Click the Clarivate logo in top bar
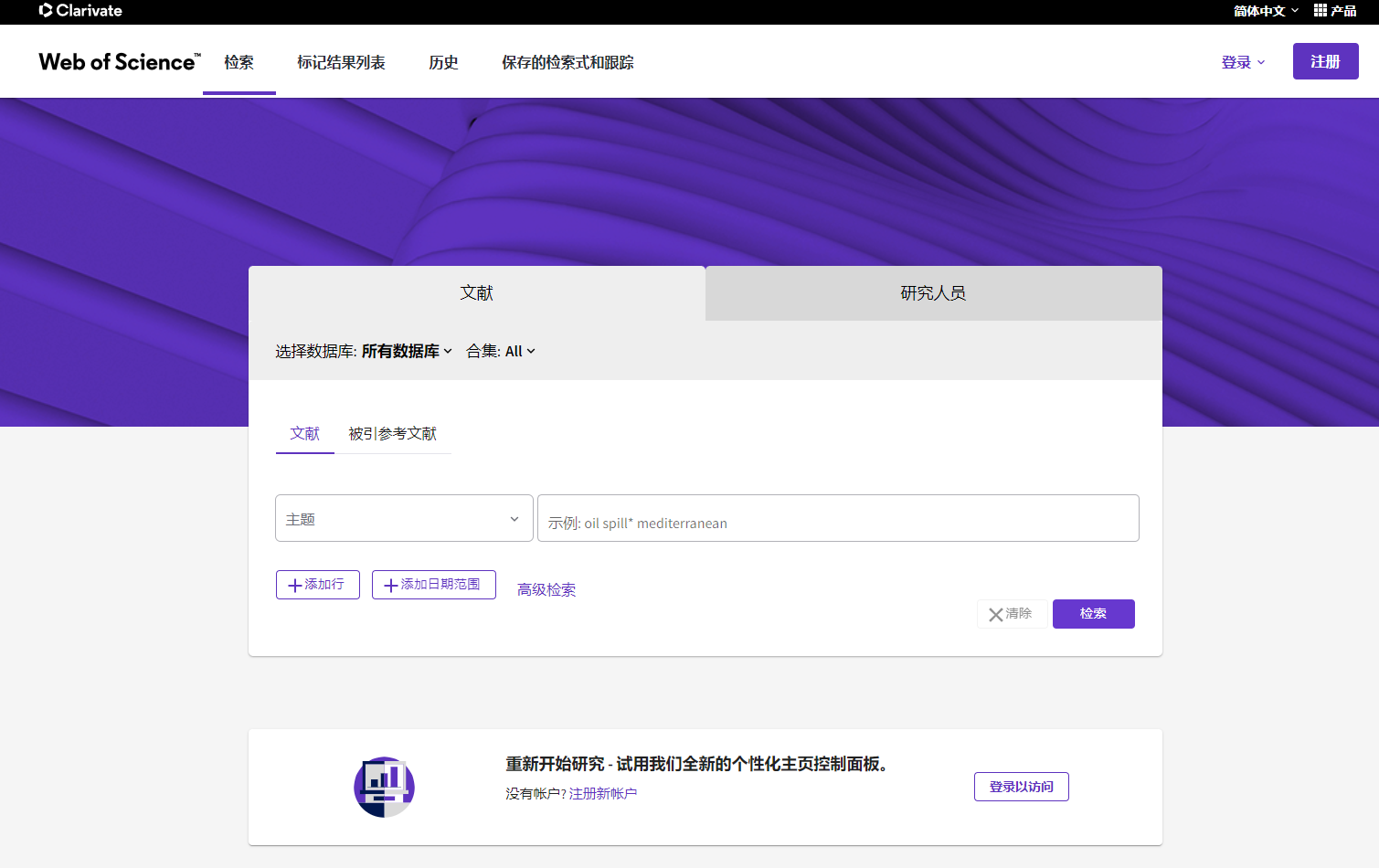1379x868 pixels. (x=80, y=11)
